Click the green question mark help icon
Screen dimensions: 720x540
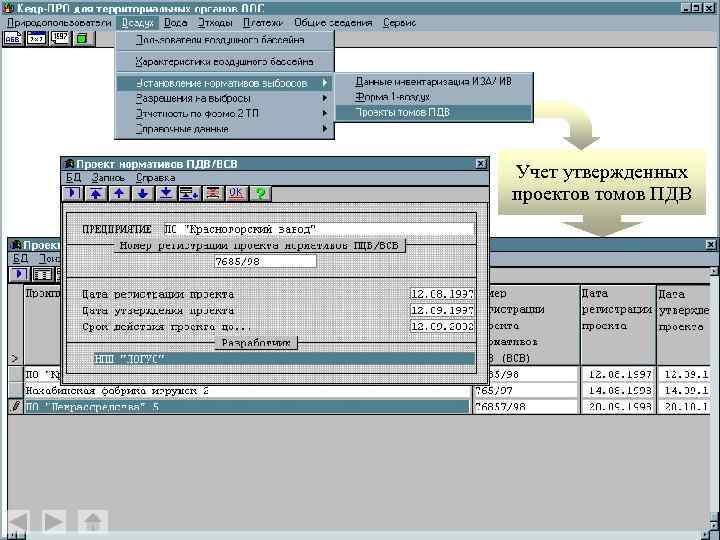pos(260,193)
